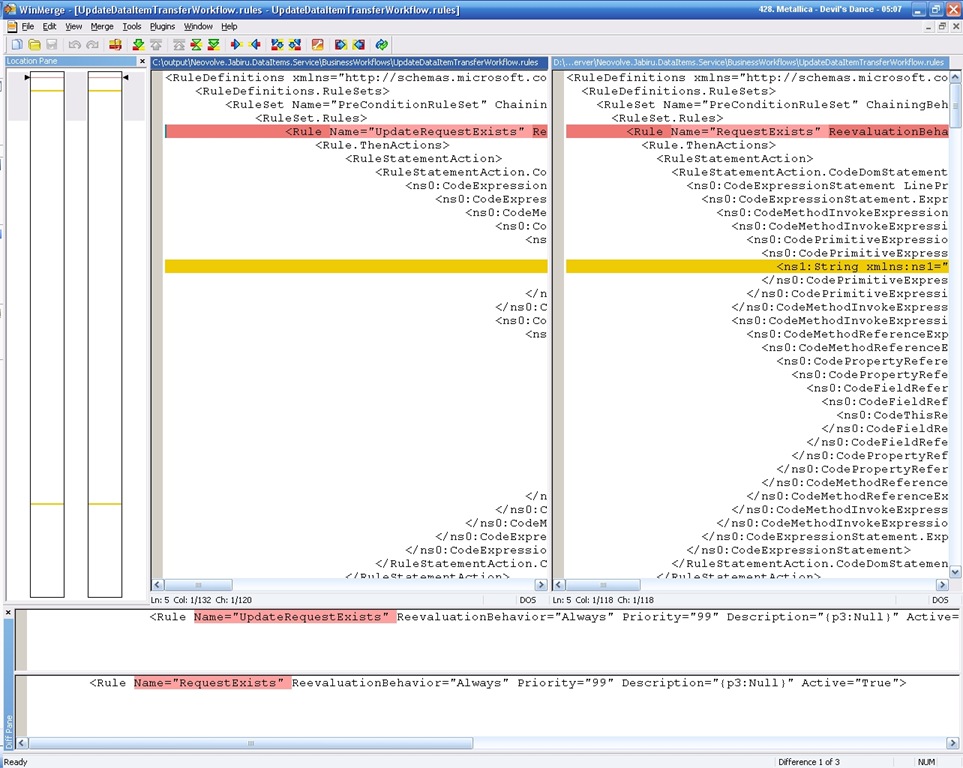Minimize the inner document window button
This screenshot has width=963, height=768.
click(x=929, y=26)
